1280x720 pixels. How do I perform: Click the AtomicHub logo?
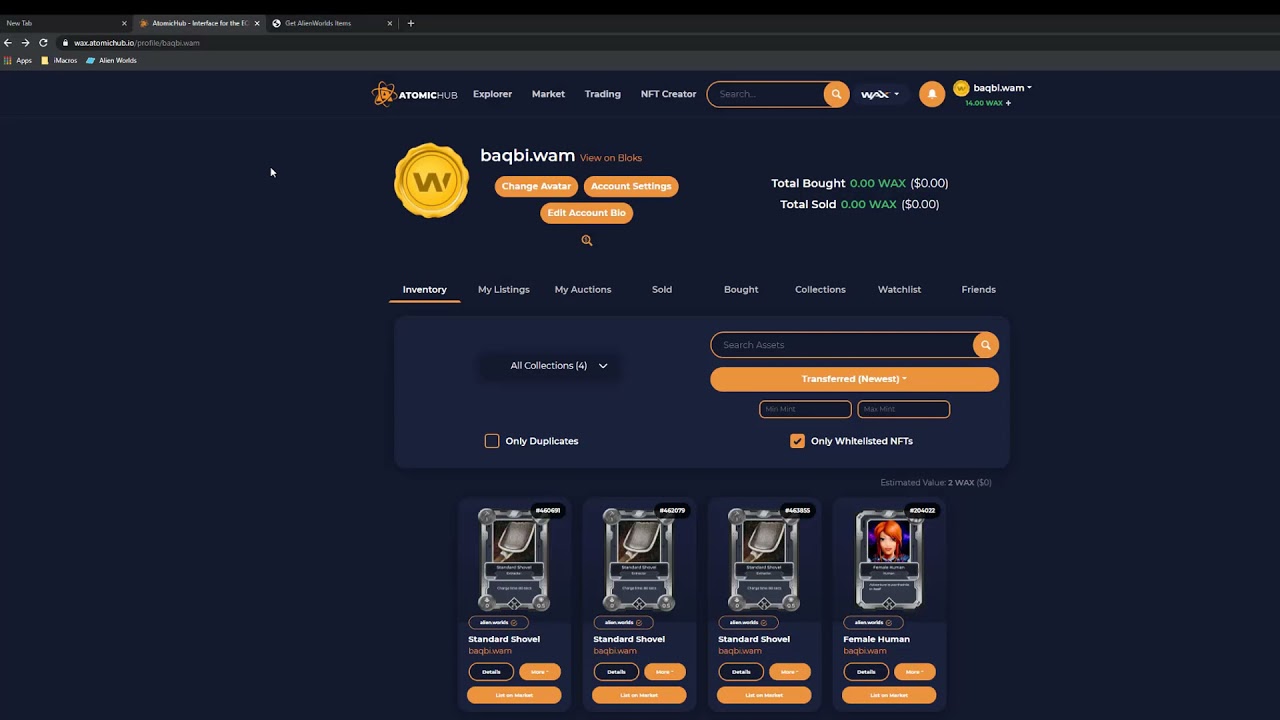414,94
